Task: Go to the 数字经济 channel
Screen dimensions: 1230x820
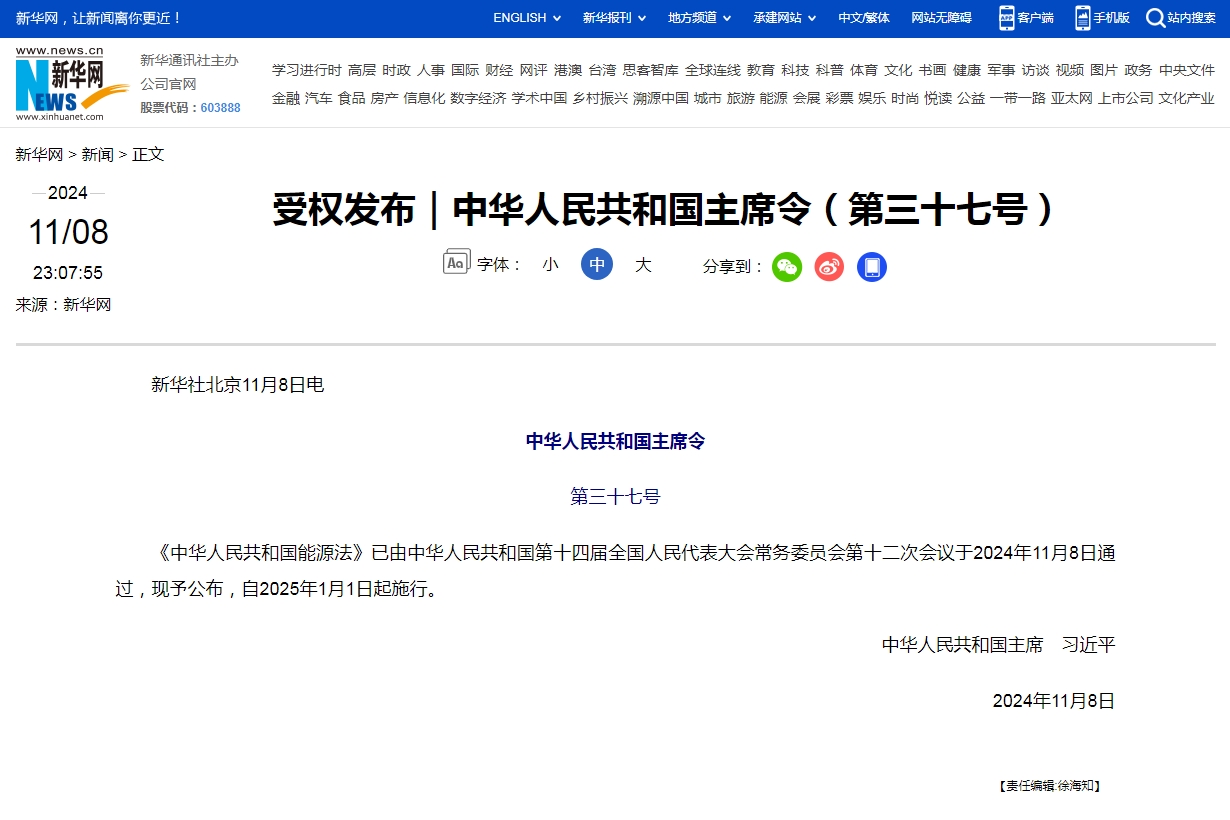Action: 478,98
